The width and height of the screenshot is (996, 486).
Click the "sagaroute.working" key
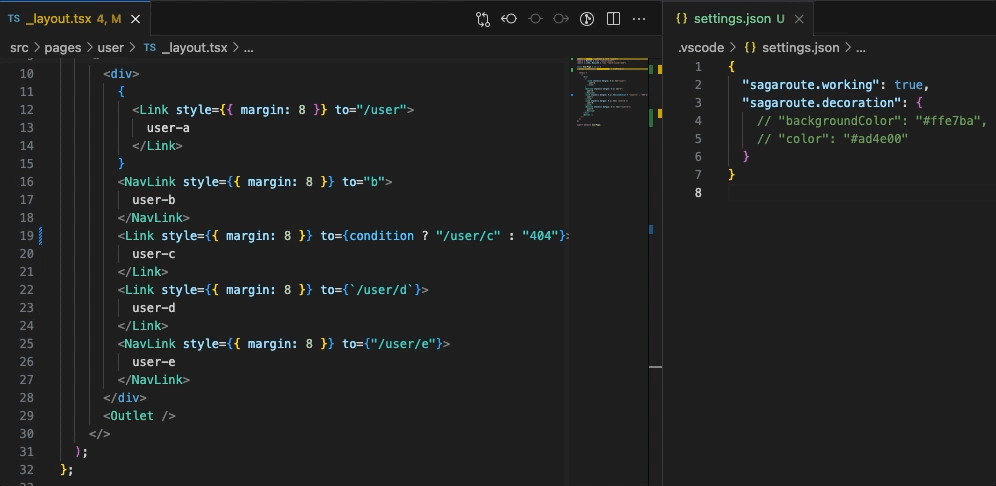point(810,84)
